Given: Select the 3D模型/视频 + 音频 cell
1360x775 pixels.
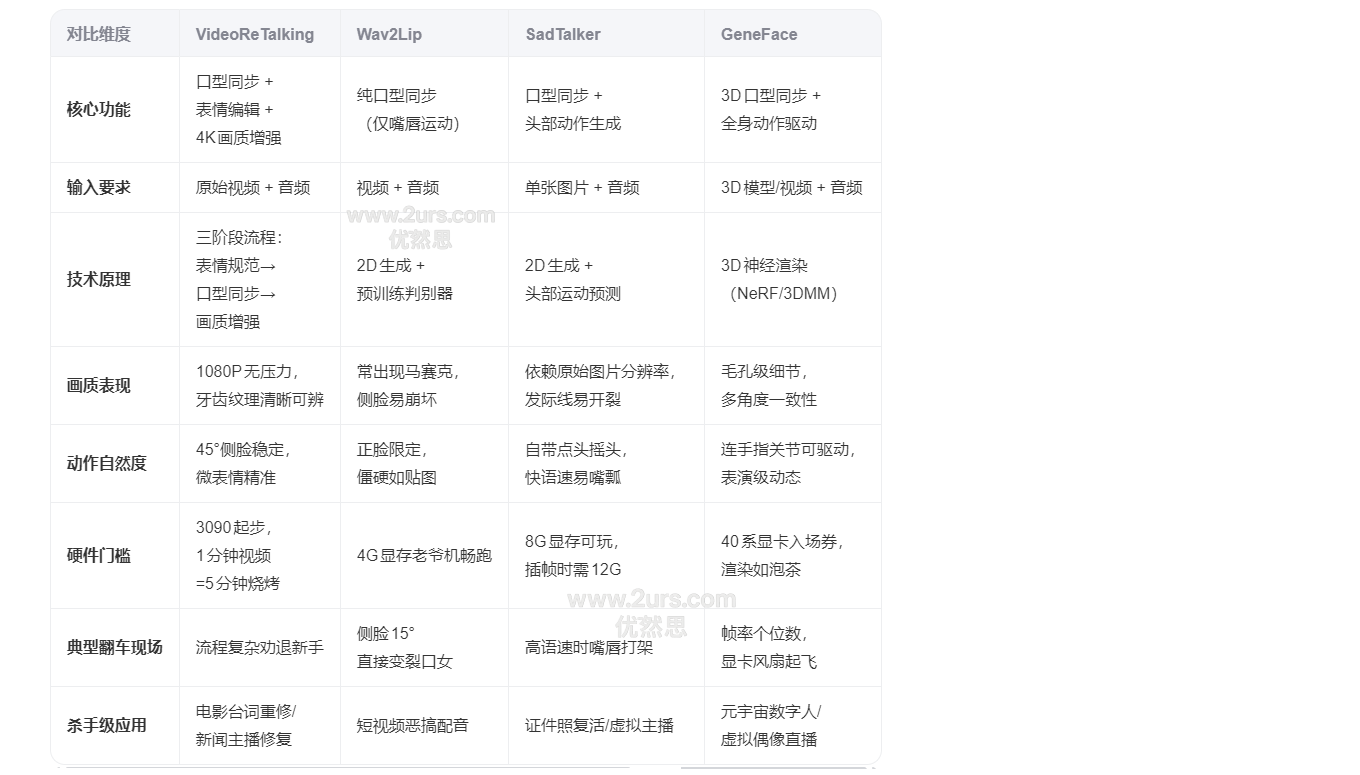Looking at the screenshot, I should [x=792, y=188].
